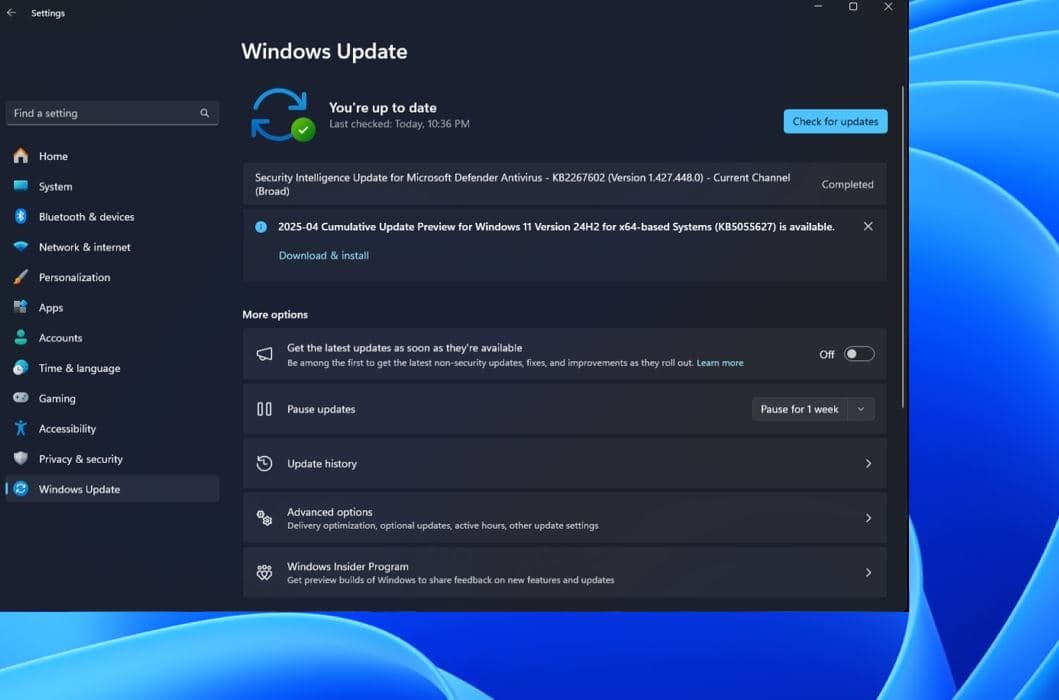This screenshot has height=700, width=1059.
Task: Click the Network & internet Wi-Fi icon
Action: (20, 247)
